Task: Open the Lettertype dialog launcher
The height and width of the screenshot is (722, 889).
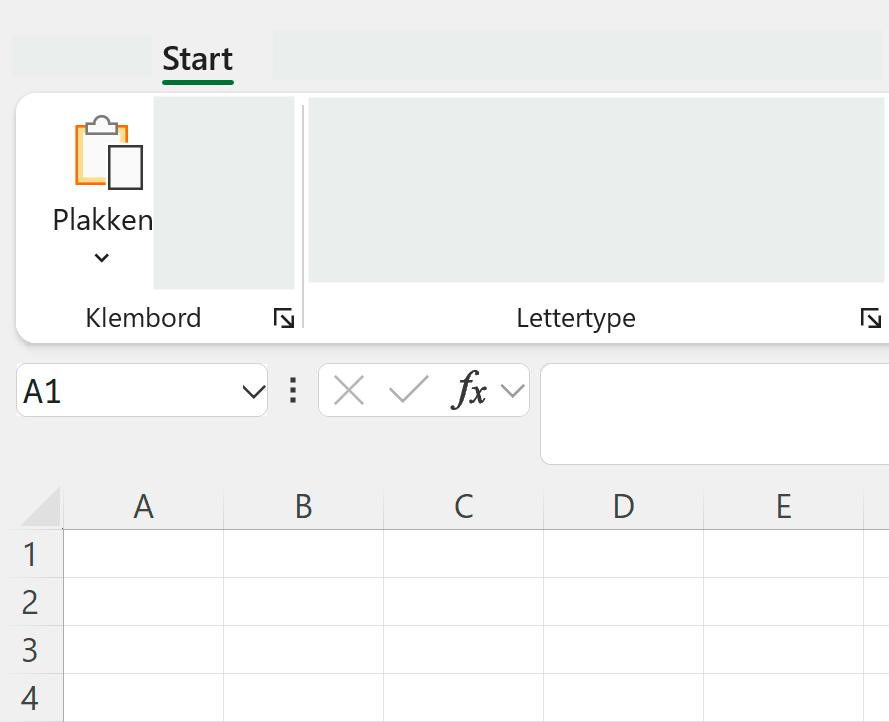Action: tap(870, 319)
